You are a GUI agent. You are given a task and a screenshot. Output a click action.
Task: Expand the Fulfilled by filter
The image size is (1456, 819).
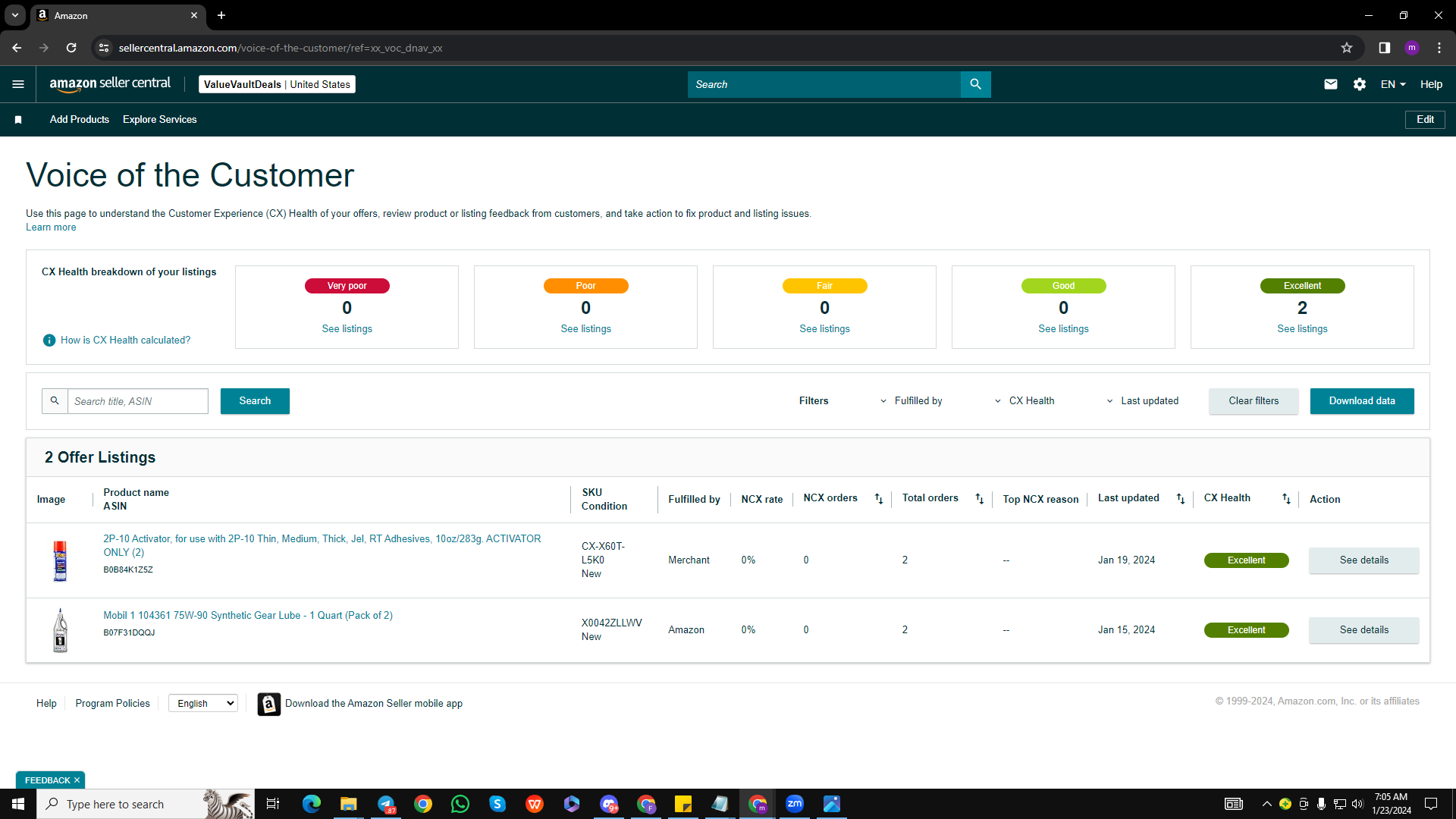tap(911, 401)
